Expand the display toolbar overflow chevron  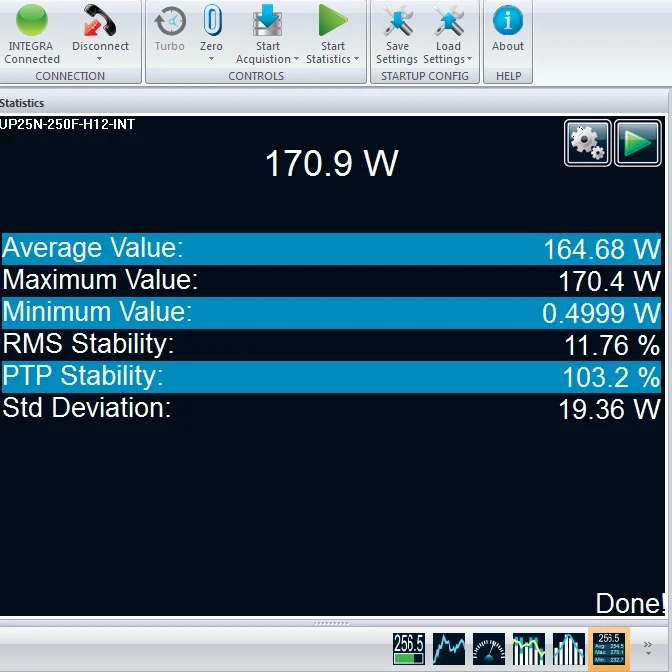click(x=648, y=646)
